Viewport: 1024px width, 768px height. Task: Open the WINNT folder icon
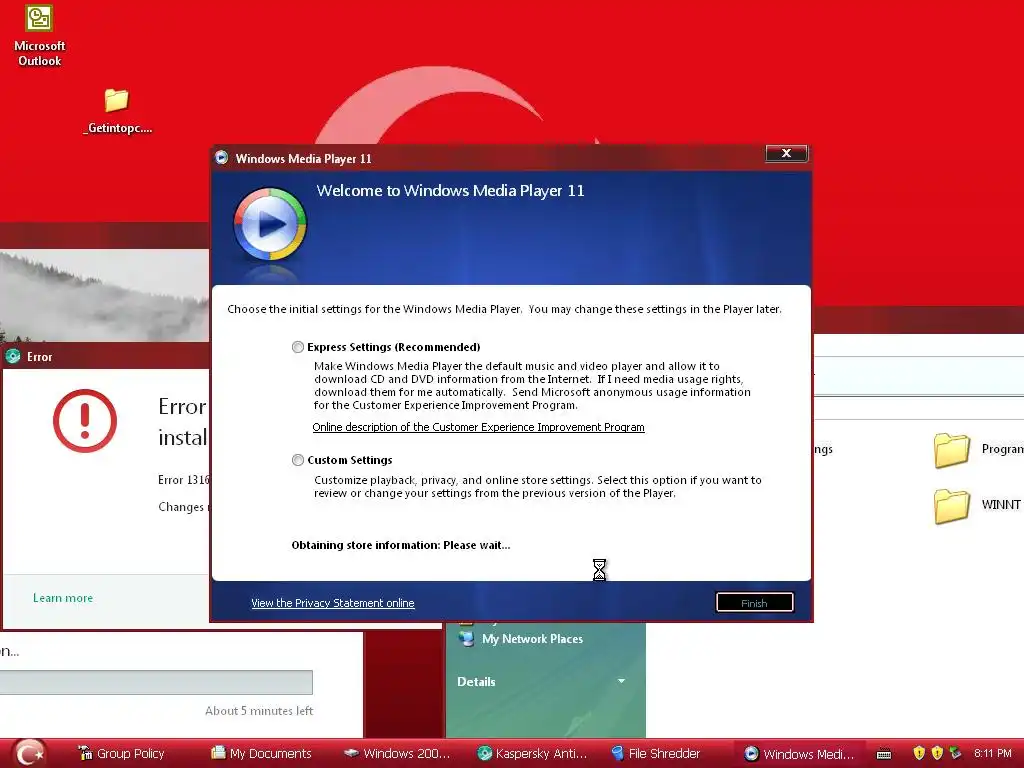[x=952, y=506]
